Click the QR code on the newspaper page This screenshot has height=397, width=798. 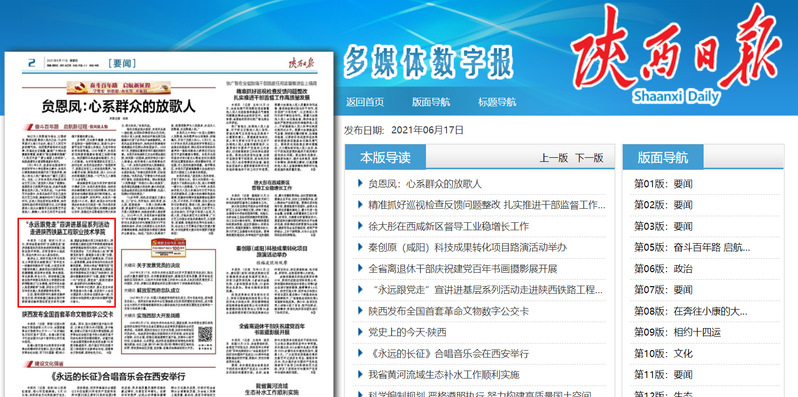205,334
